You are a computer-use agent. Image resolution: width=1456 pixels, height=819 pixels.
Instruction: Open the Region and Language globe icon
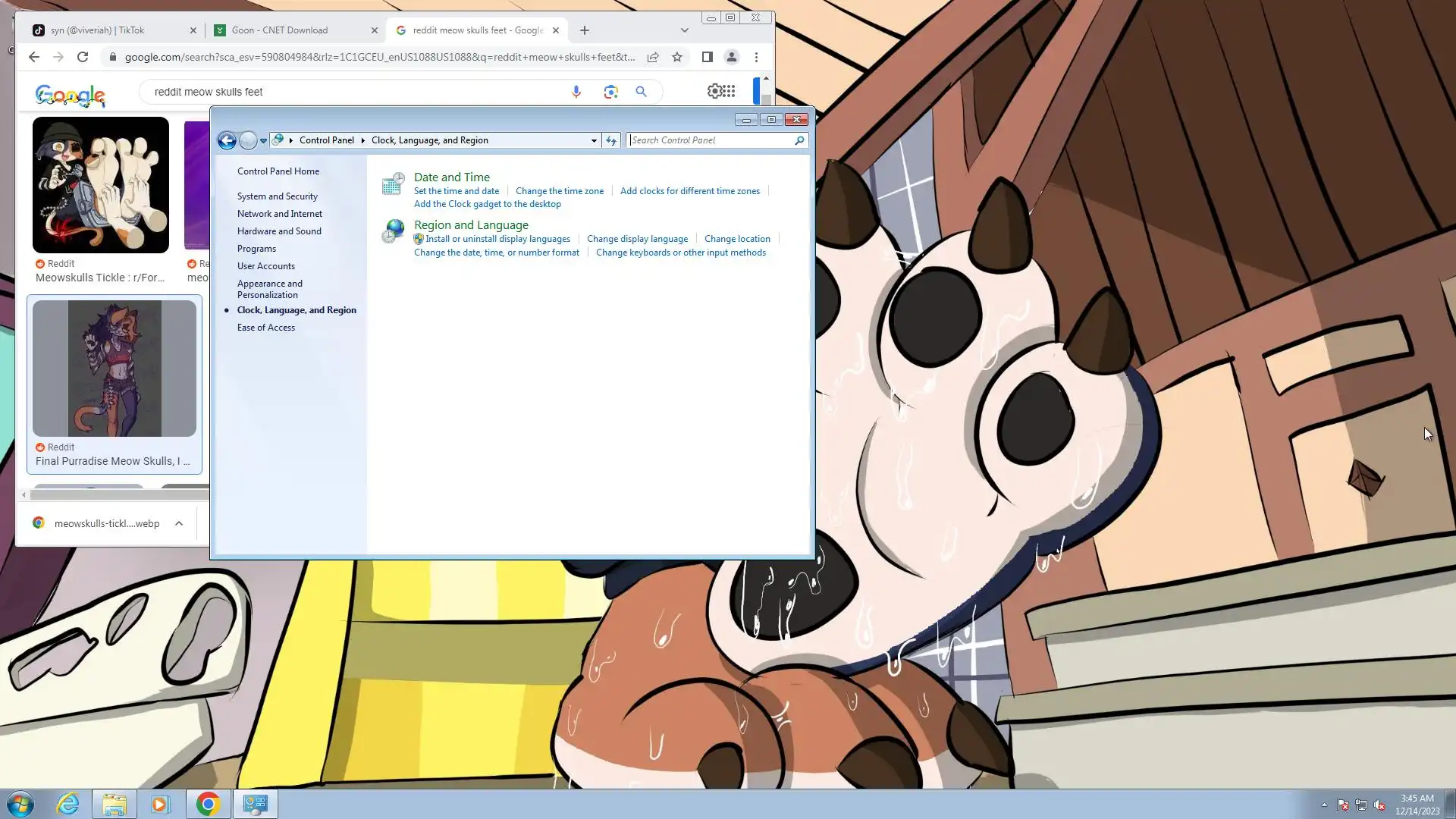pyautogui.click(x=393, y=231)
